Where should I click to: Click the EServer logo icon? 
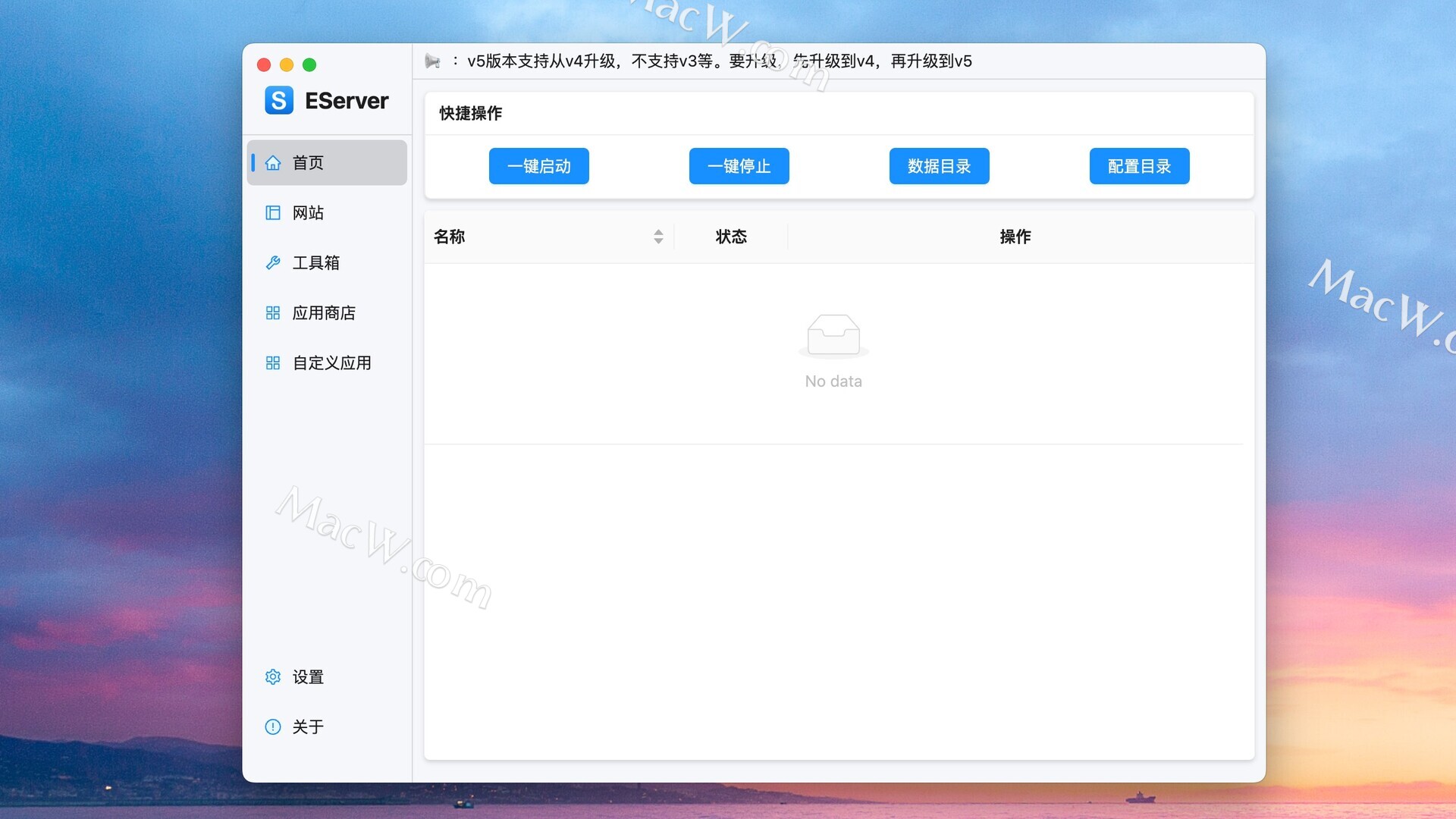click(x=278, y=100)
